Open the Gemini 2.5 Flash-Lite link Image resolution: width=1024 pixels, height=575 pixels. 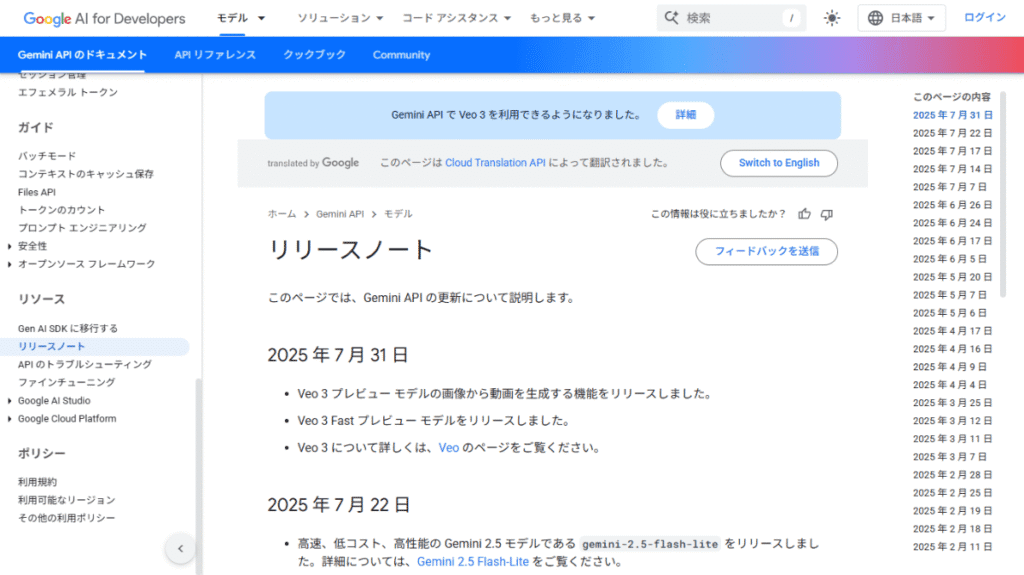tap(473, 561)
